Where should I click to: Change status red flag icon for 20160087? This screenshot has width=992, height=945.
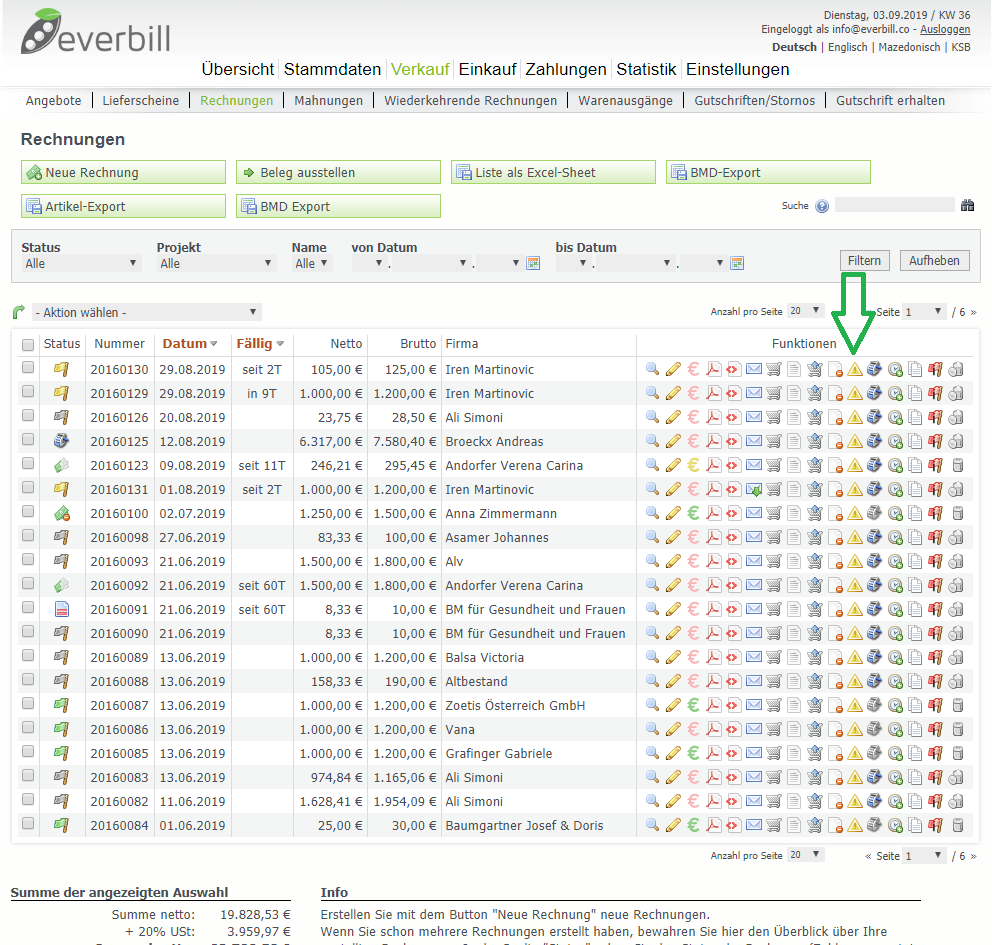[x=935, y=706]
